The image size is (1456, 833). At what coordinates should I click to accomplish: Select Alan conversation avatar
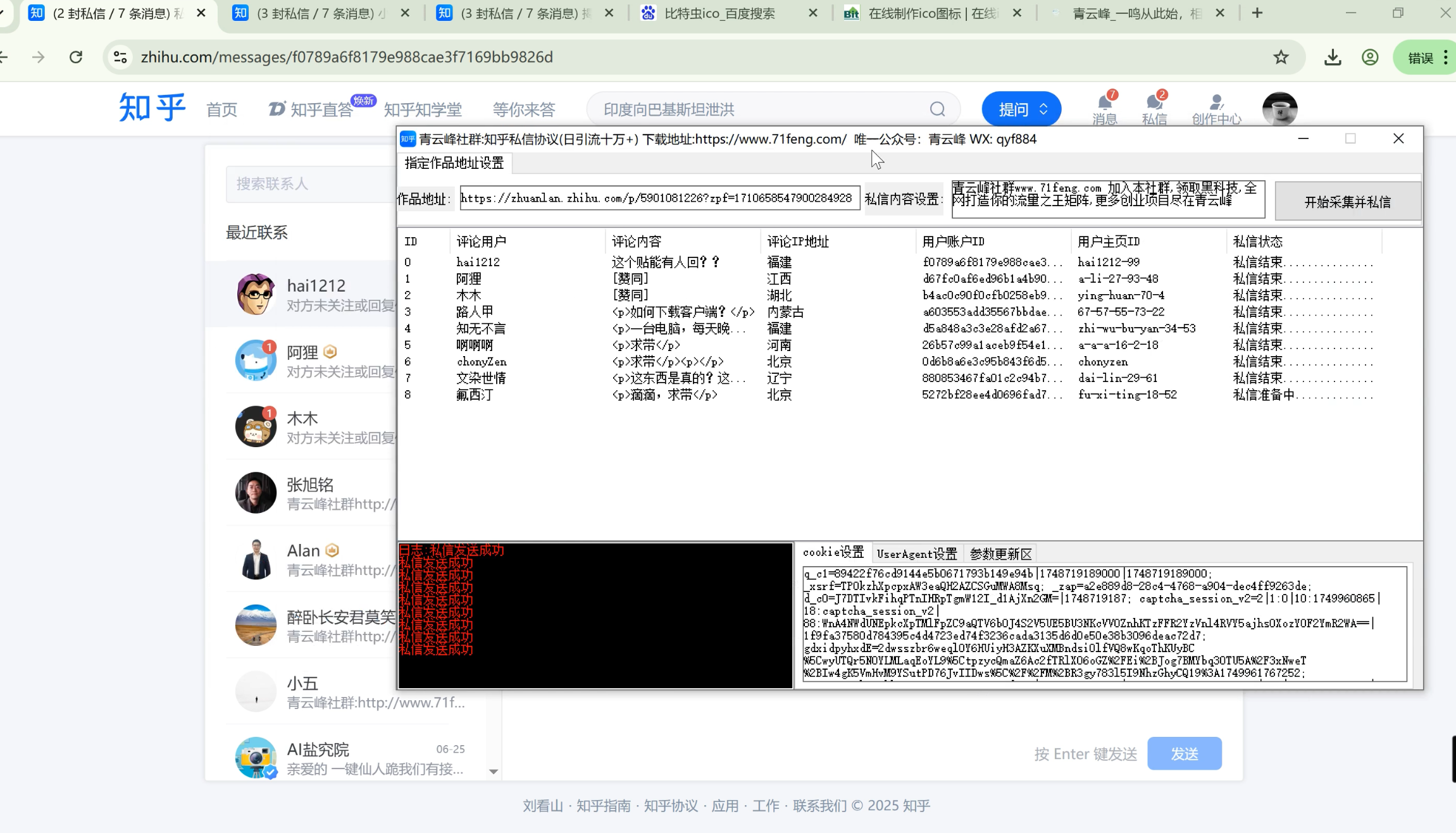(256, 559)
